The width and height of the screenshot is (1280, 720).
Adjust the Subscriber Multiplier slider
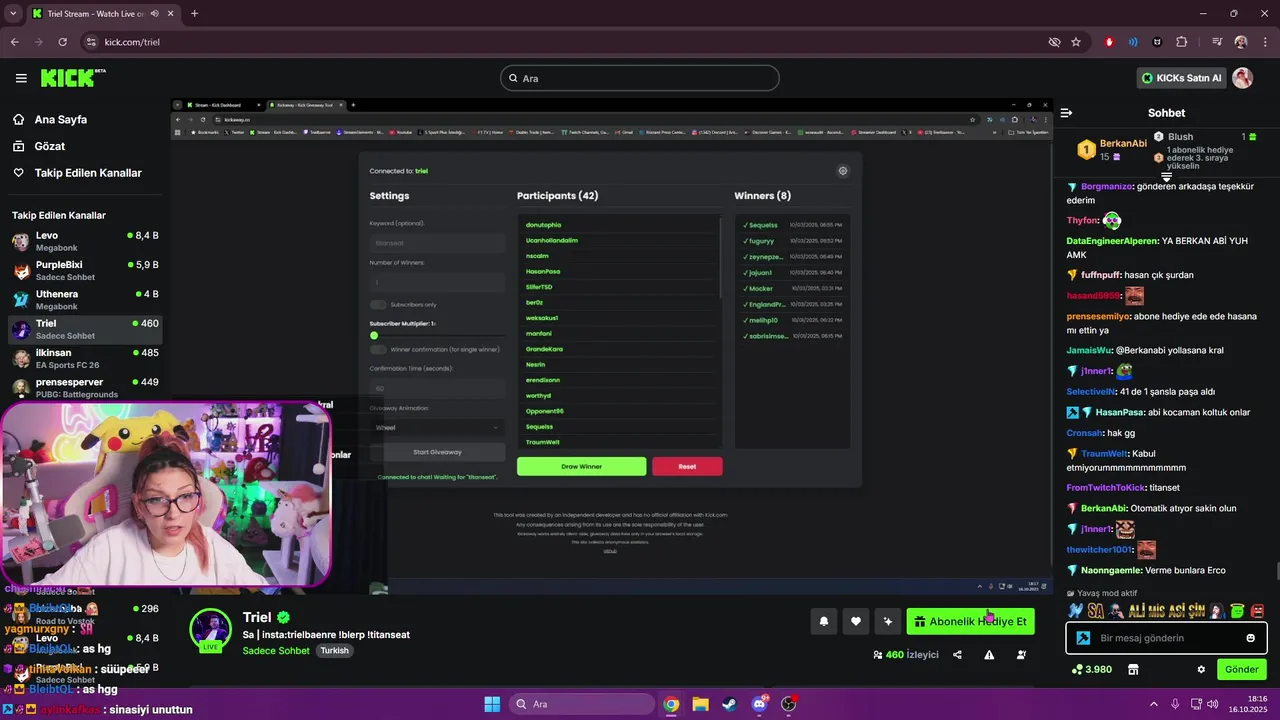click(x=437, y=335)
